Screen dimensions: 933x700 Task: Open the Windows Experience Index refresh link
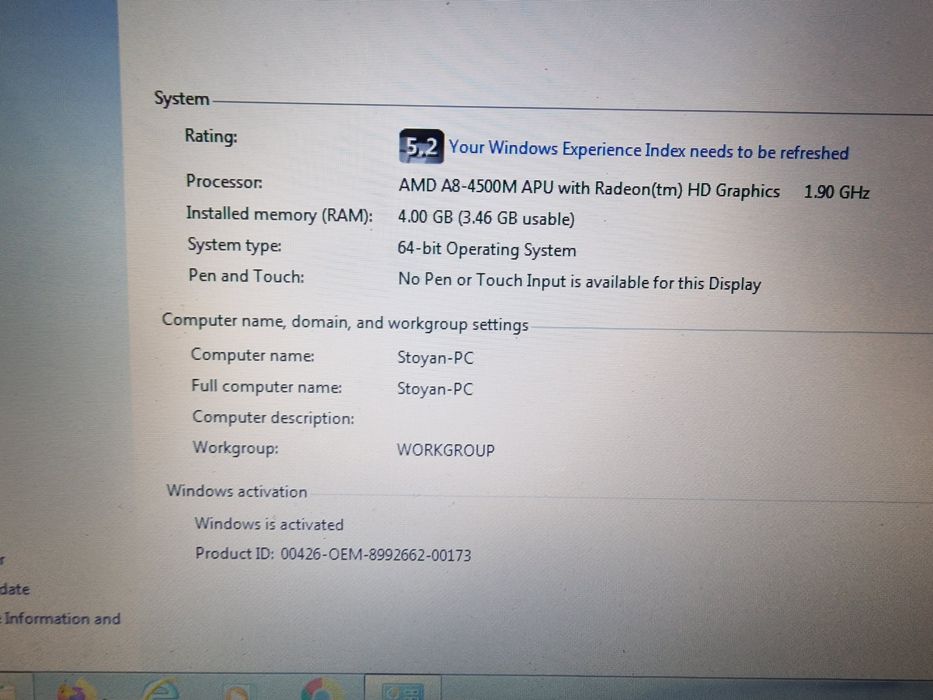(x=649, y=150)
